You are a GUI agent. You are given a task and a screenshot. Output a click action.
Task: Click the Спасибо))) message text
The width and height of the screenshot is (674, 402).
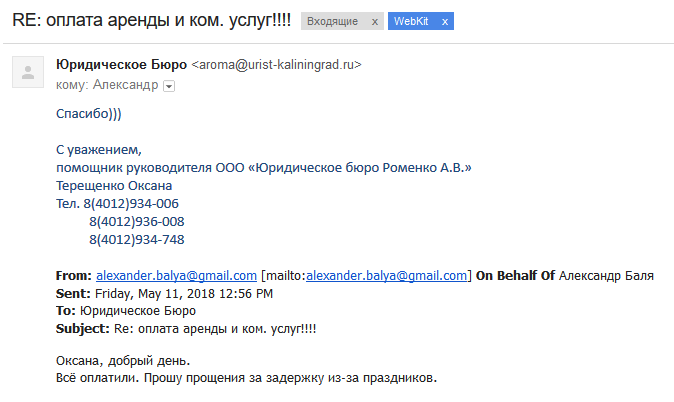pyautogui.click(x=89, y=114)
